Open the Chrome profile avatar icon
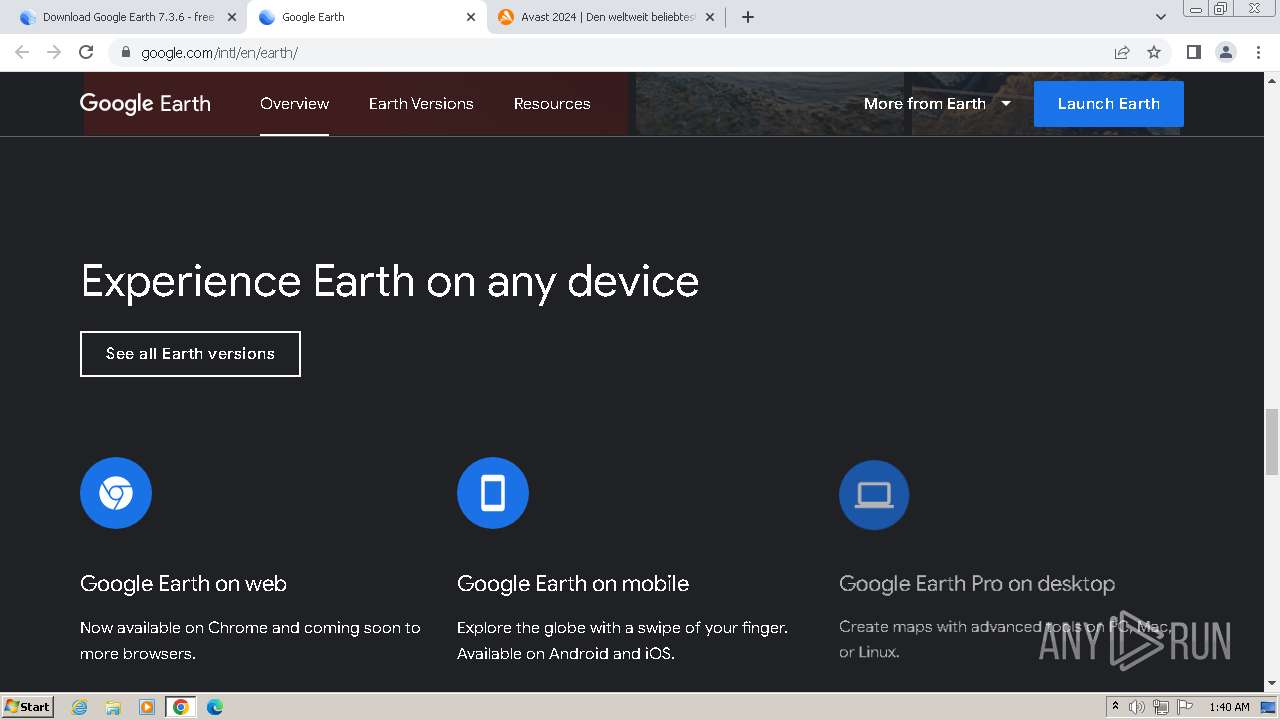Viewport: 1280px width, 720px height. [x=1226, y=52]
